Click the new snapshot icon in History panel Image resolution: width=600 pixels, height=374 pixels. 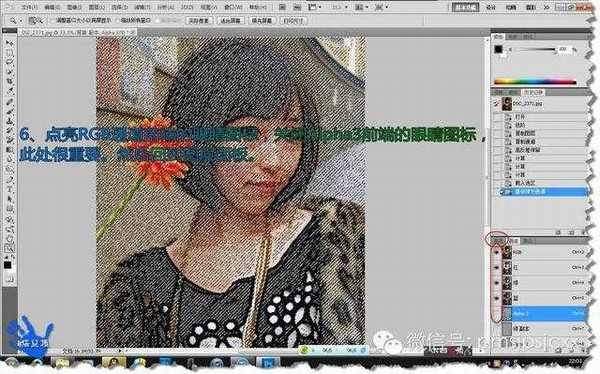point(571,232)
